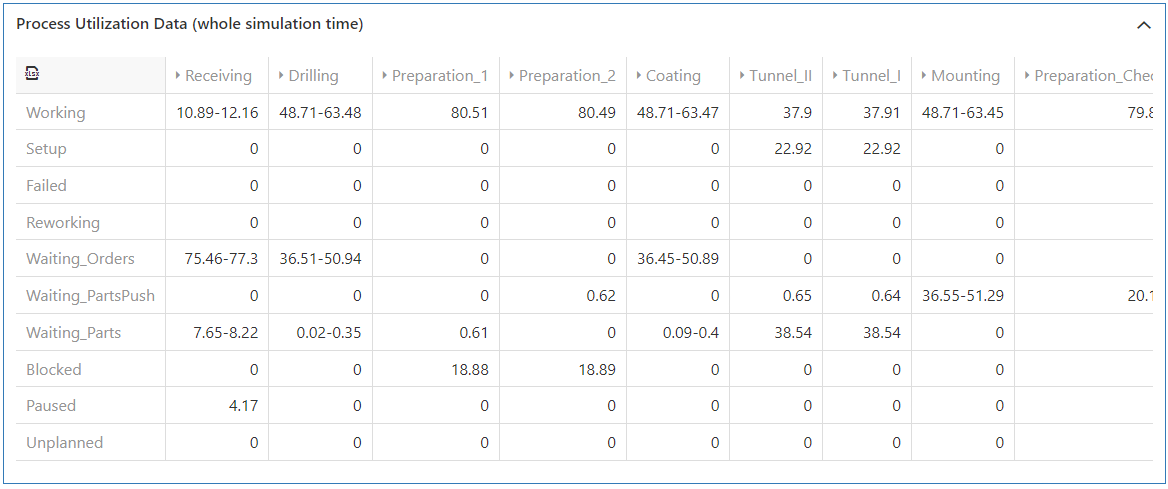Click the Waiting_Orders row label

[80, 259]
